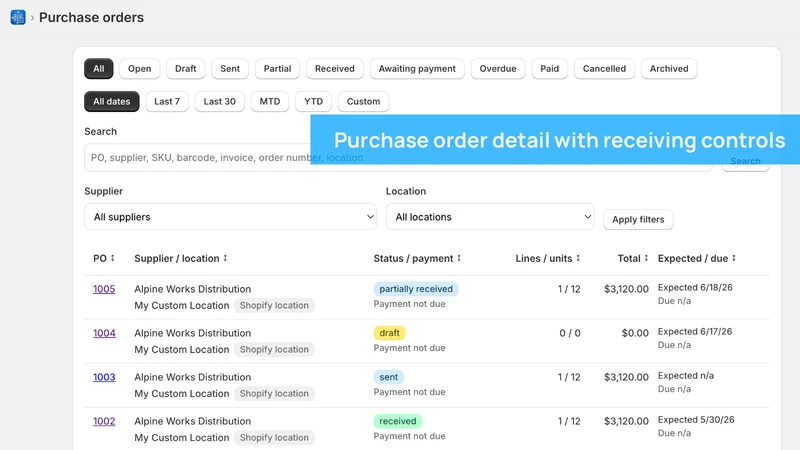This screenshot has height=450, width=800.
Task: Filter by Partial status
Action: point(278,69)
